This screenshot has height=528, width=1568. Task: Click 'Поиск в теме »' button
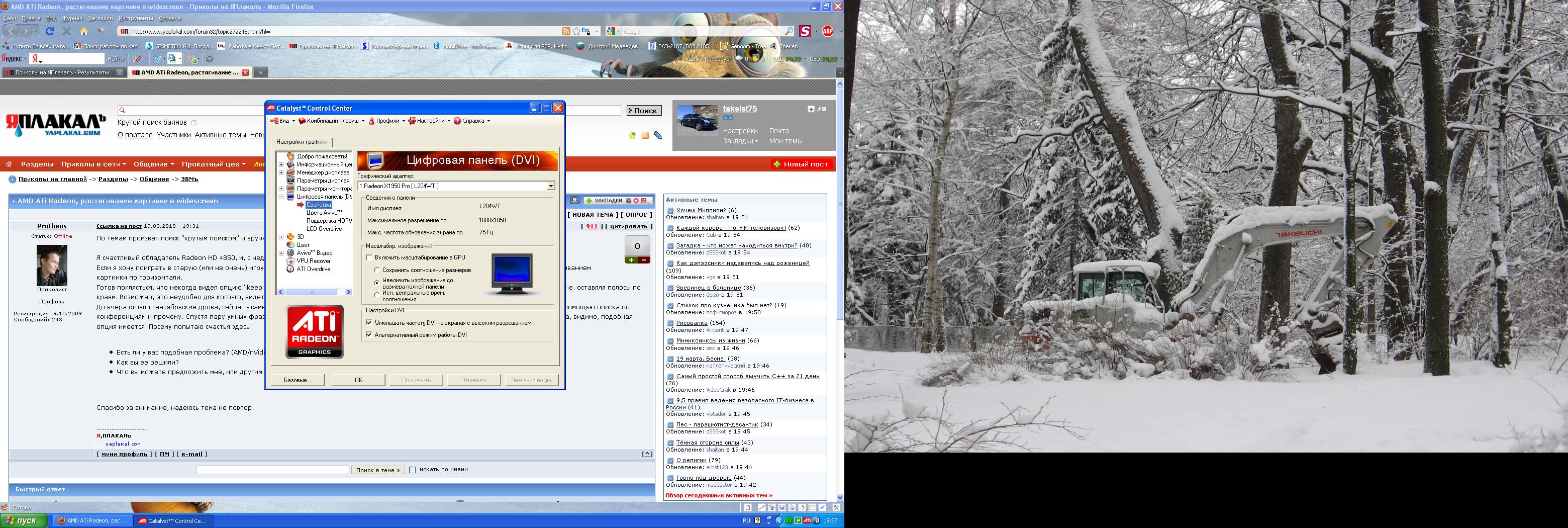click(378, 470)
